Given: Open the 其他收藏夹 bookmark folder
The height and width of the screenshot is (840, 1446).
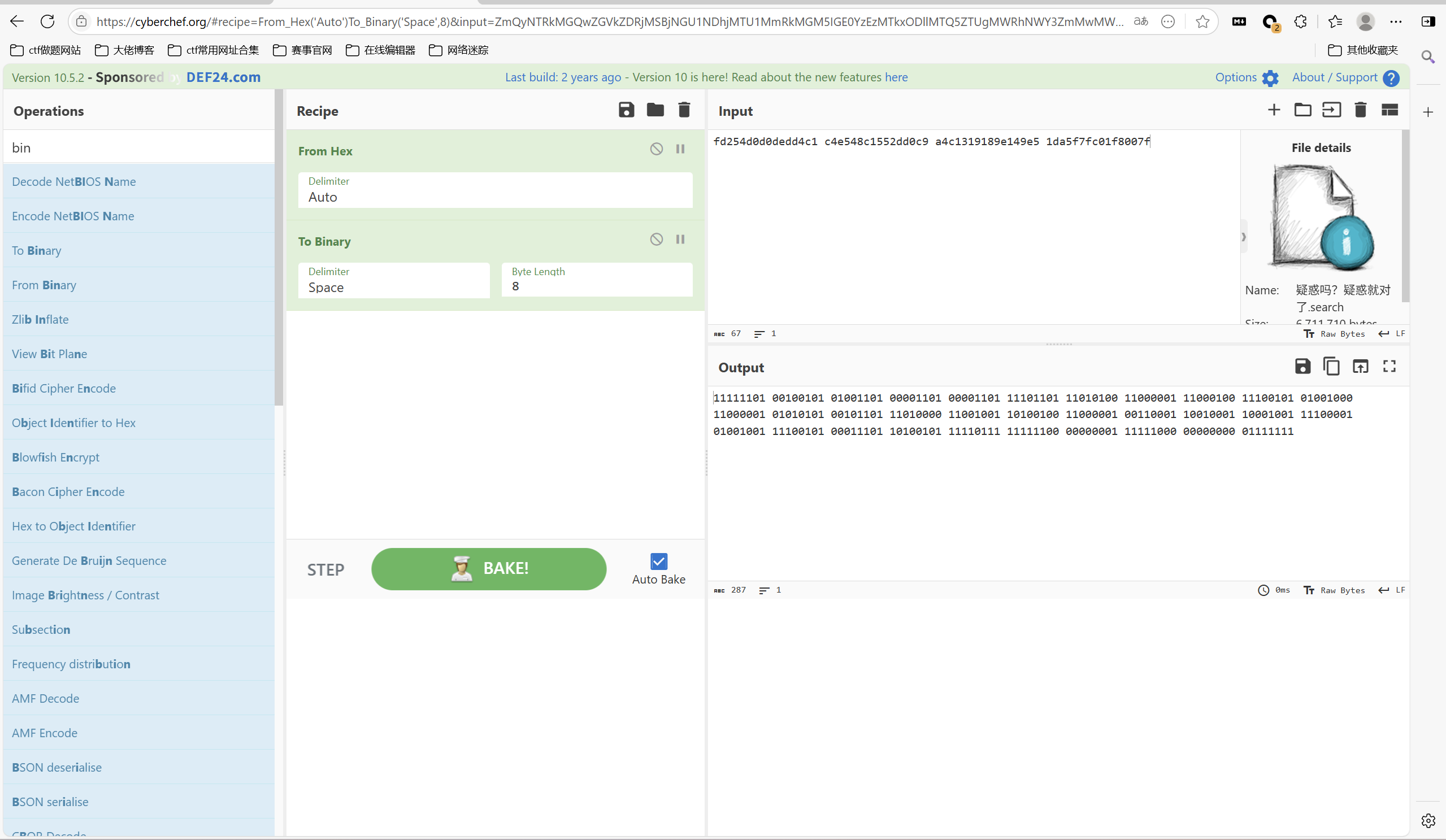Looking at the screenshot, I should pyautogui.click(x=1363, y=50).
